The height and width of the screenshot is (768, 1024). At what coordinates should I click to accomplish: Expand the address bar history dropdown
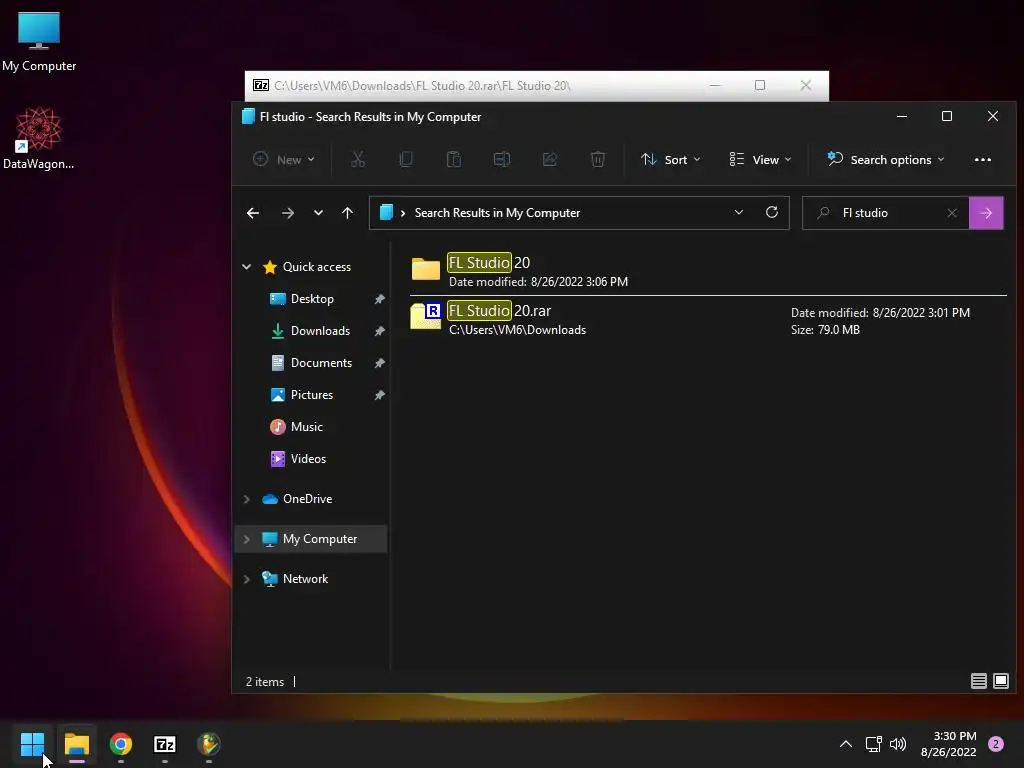(739, 212)
